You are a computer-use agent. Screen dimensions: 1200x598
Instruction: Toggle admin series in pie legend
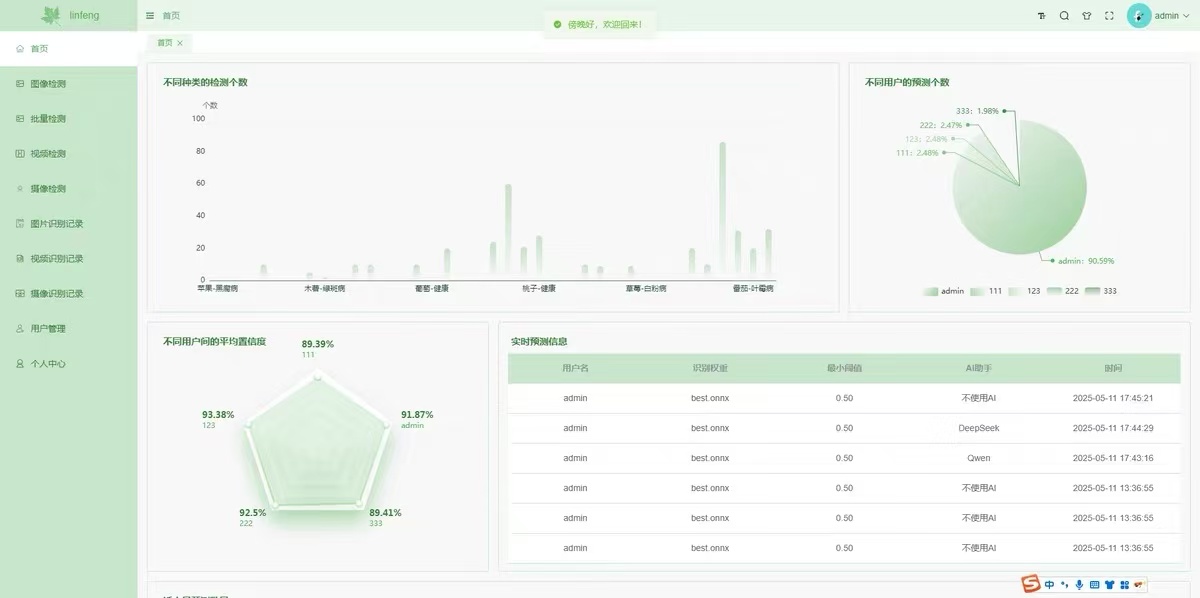pos(944,291)
